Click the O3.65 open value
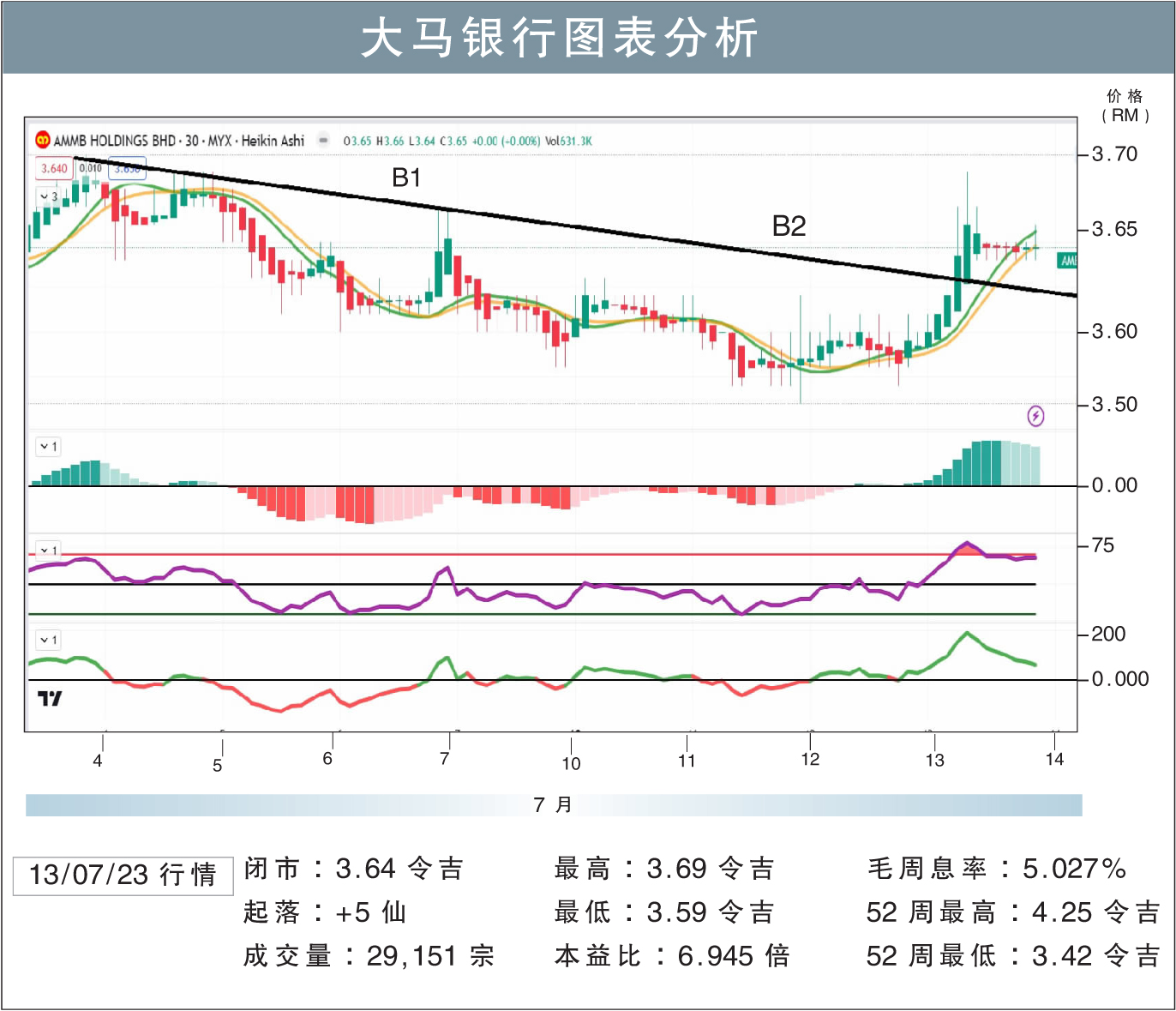1176x1011 pixels. tap(357, 141)
